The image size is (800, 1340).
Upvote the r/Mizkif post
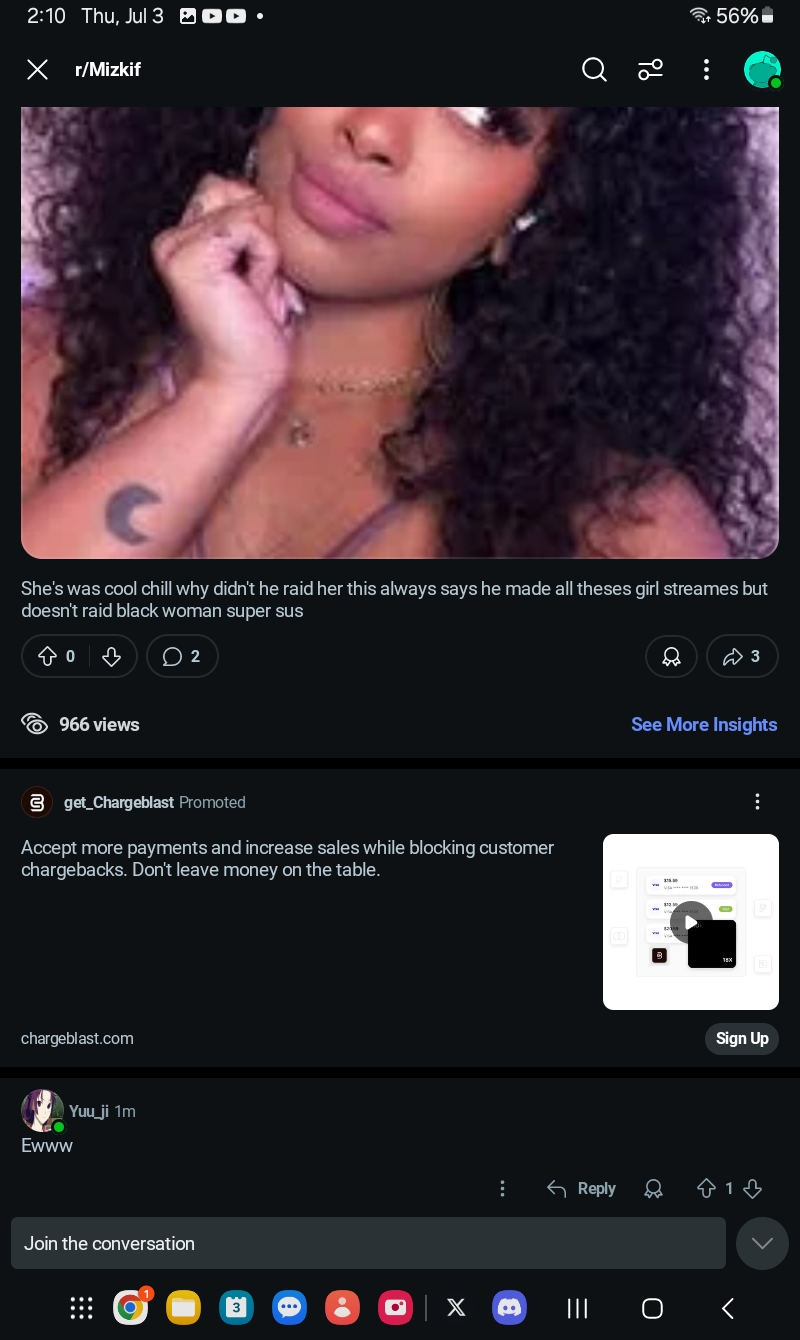(x=47, y=657)
